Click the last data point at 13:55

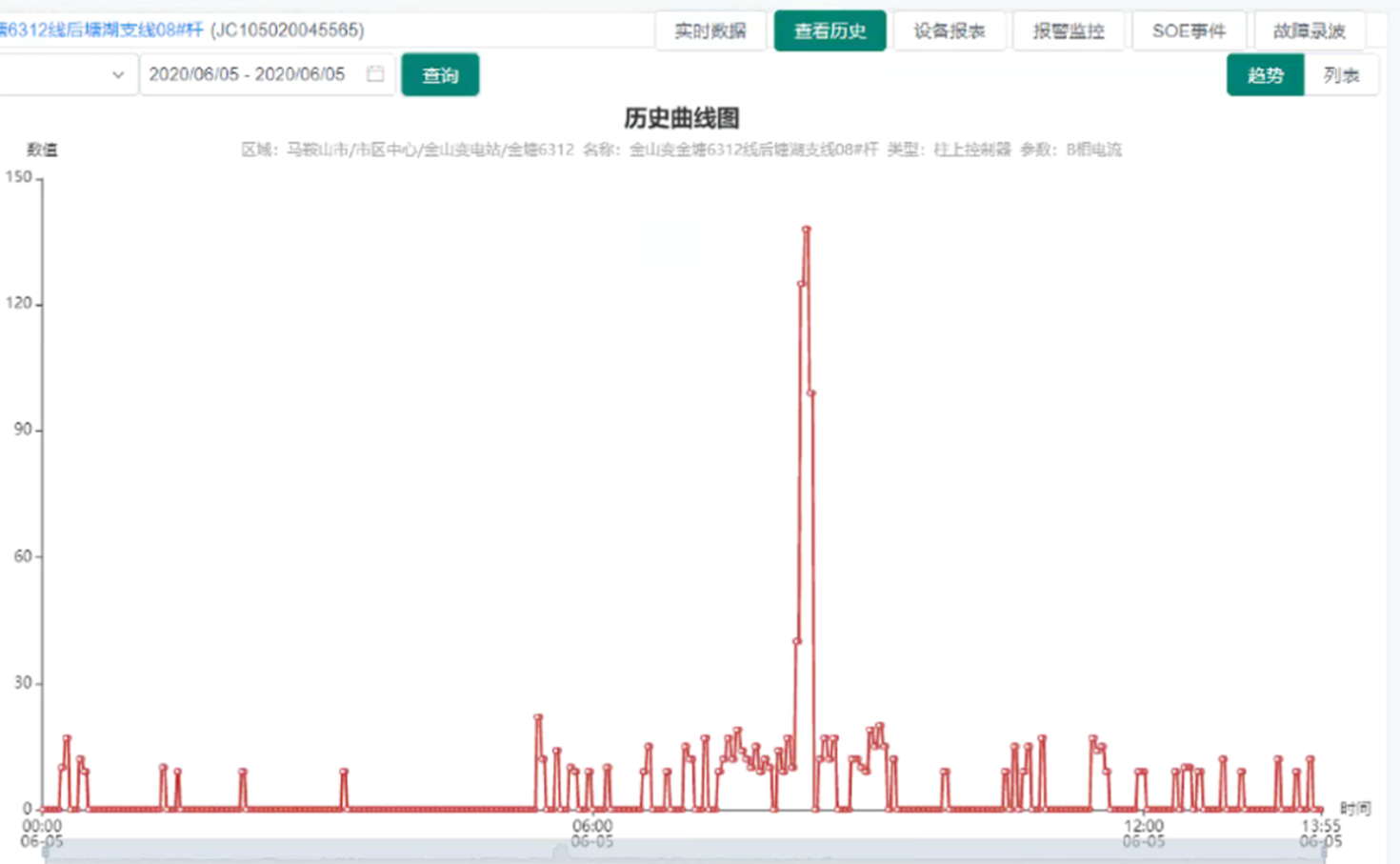1320,809
